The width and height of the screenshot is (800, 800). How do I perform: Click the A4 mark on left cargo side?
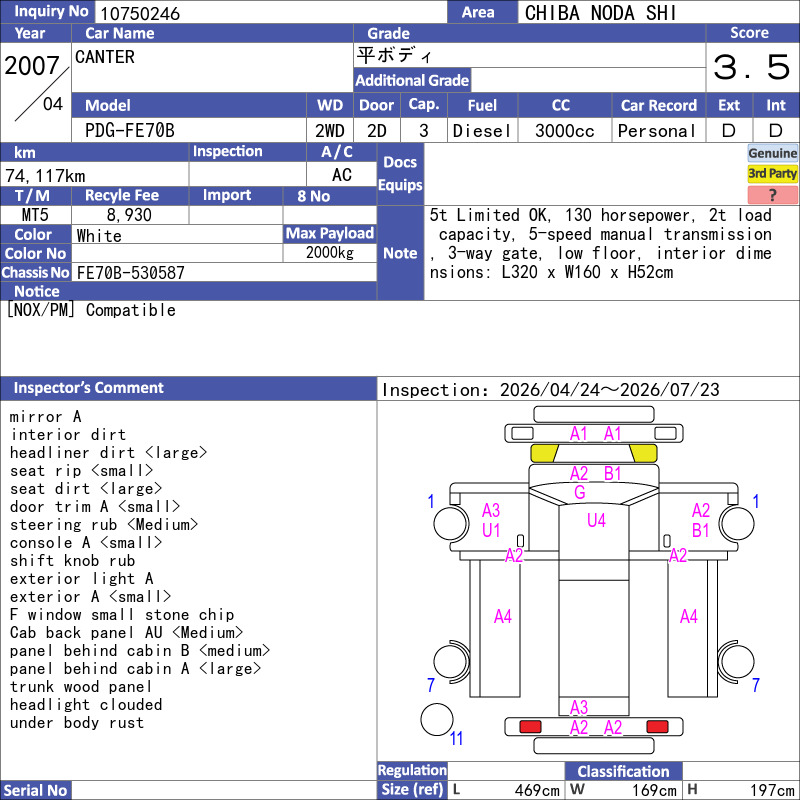coord(503,617)
